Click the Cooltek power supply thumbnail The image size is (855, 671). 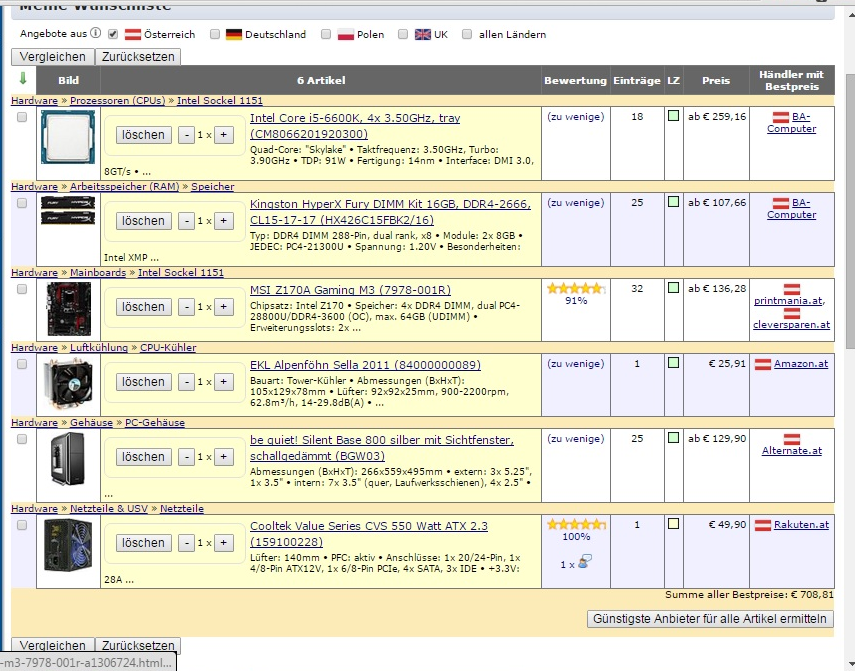pyautogui.click(x=68, y=545)
